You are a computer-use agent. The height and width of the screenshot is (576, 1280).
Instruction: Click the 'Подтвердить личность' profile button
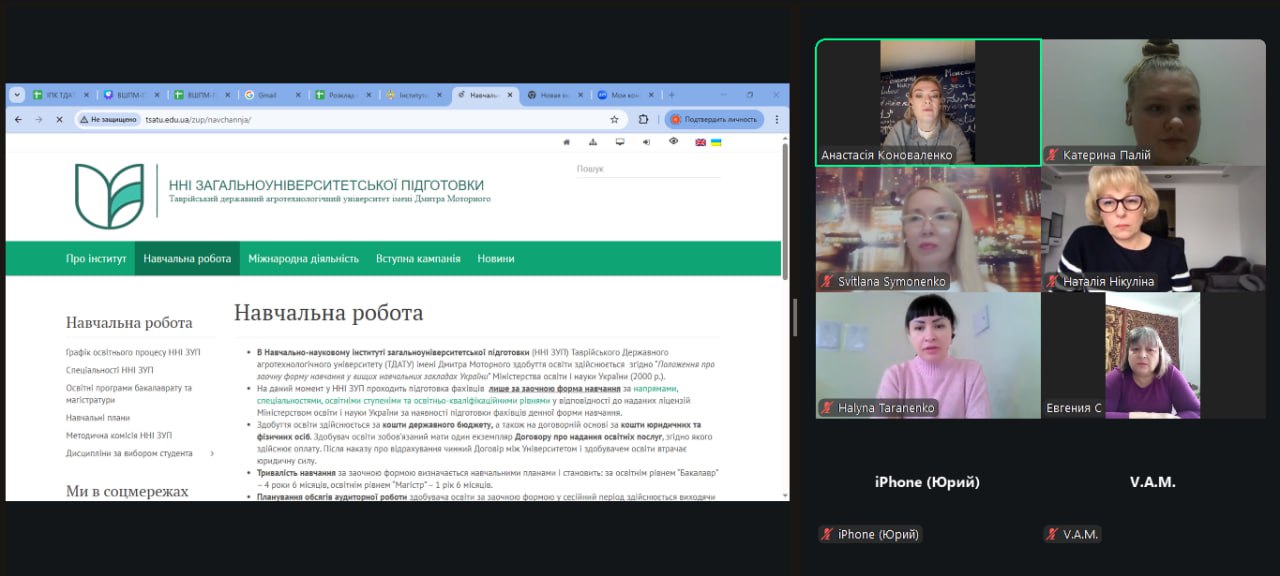714,119
